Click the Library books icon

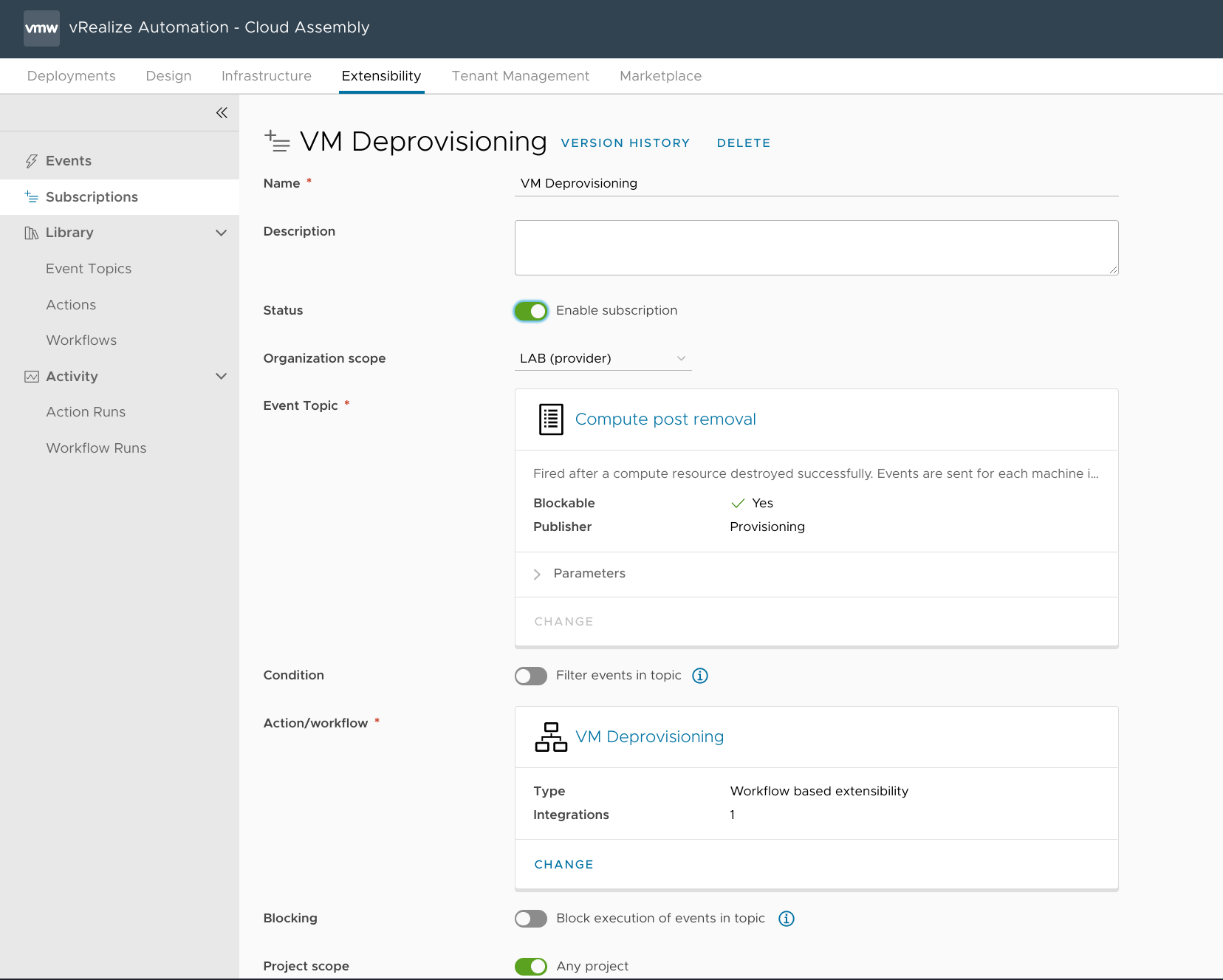coord(31,233)
